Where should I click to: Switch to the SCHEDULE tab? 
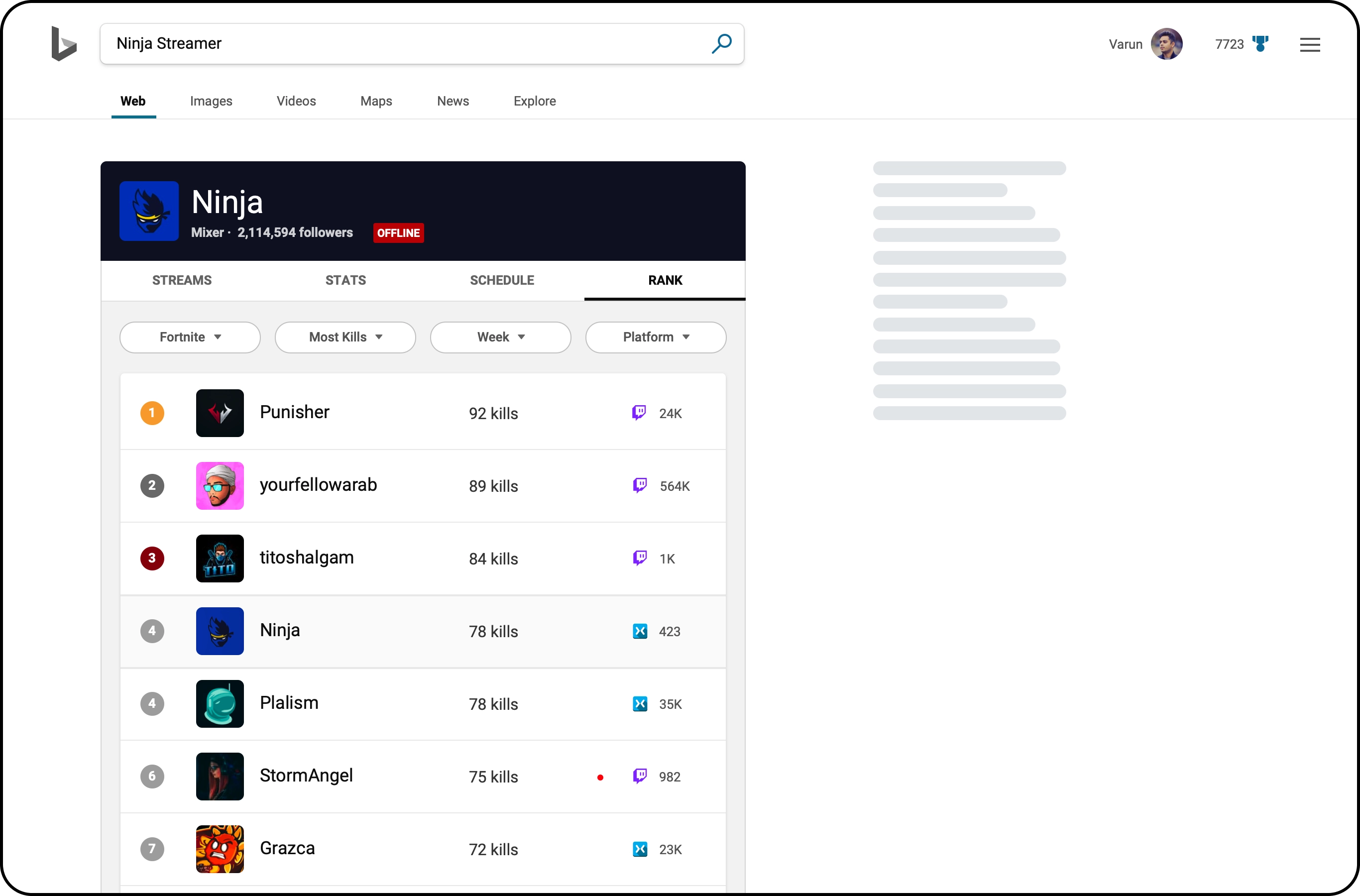coord(502,281)
